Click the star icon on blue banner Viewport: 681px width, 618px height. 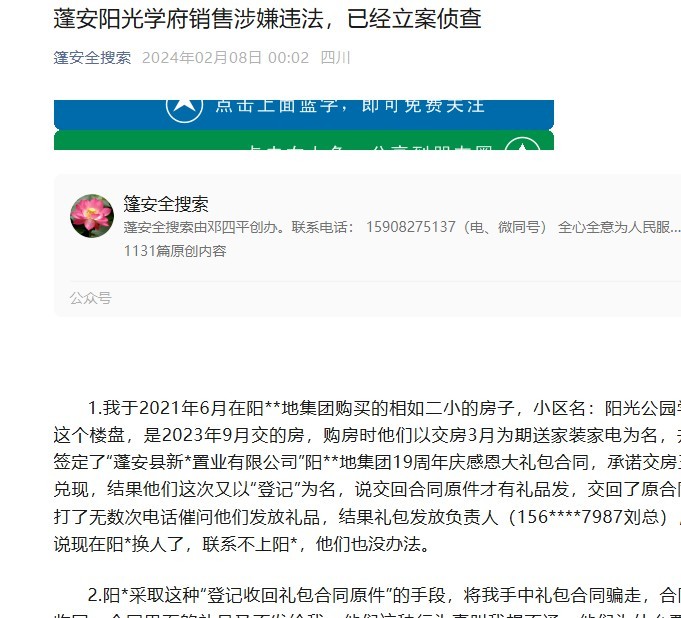coord(184,109)
